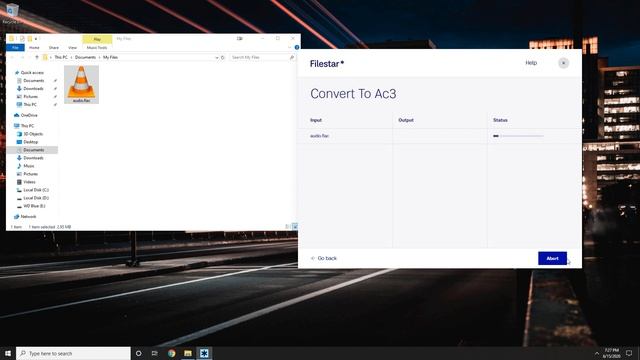Click the taskbar search box
Screen dimensions: 640x360
point(73,353)
